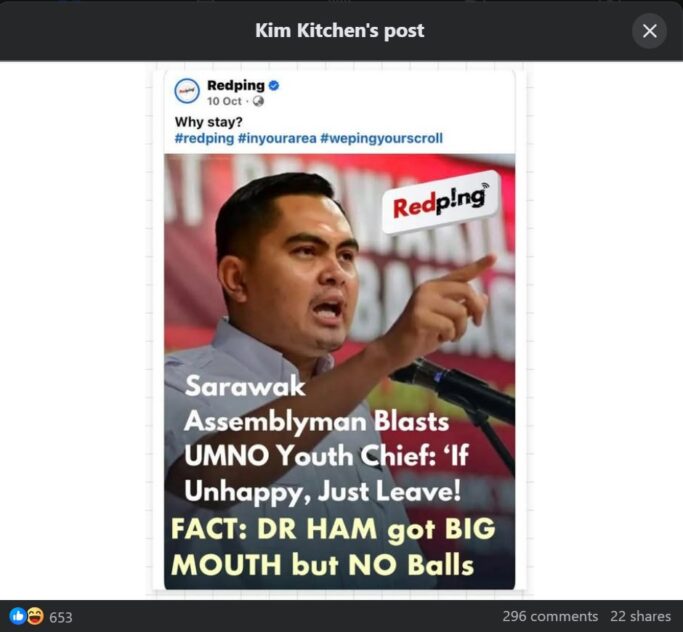Image resolution: width=683 pixels, height=632 pixels.
Task: Open the 296 comments link
Action: tap(550, 616)
